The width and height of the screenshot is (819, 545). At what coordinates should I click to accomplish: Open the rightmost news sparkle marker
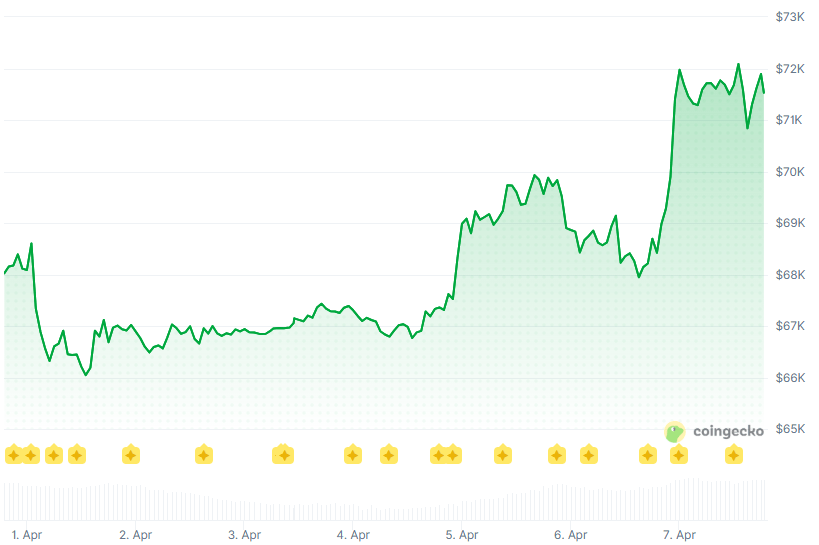pyautogui.click(x=734, y=455)
